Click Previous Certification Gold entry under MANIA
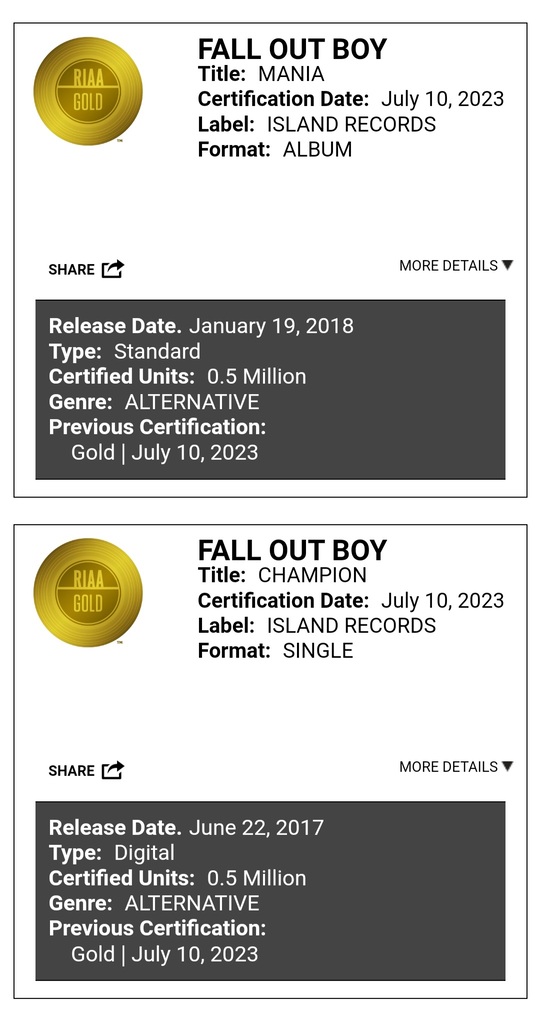The height and width of the screenshot is (1021, 540). 164,452
